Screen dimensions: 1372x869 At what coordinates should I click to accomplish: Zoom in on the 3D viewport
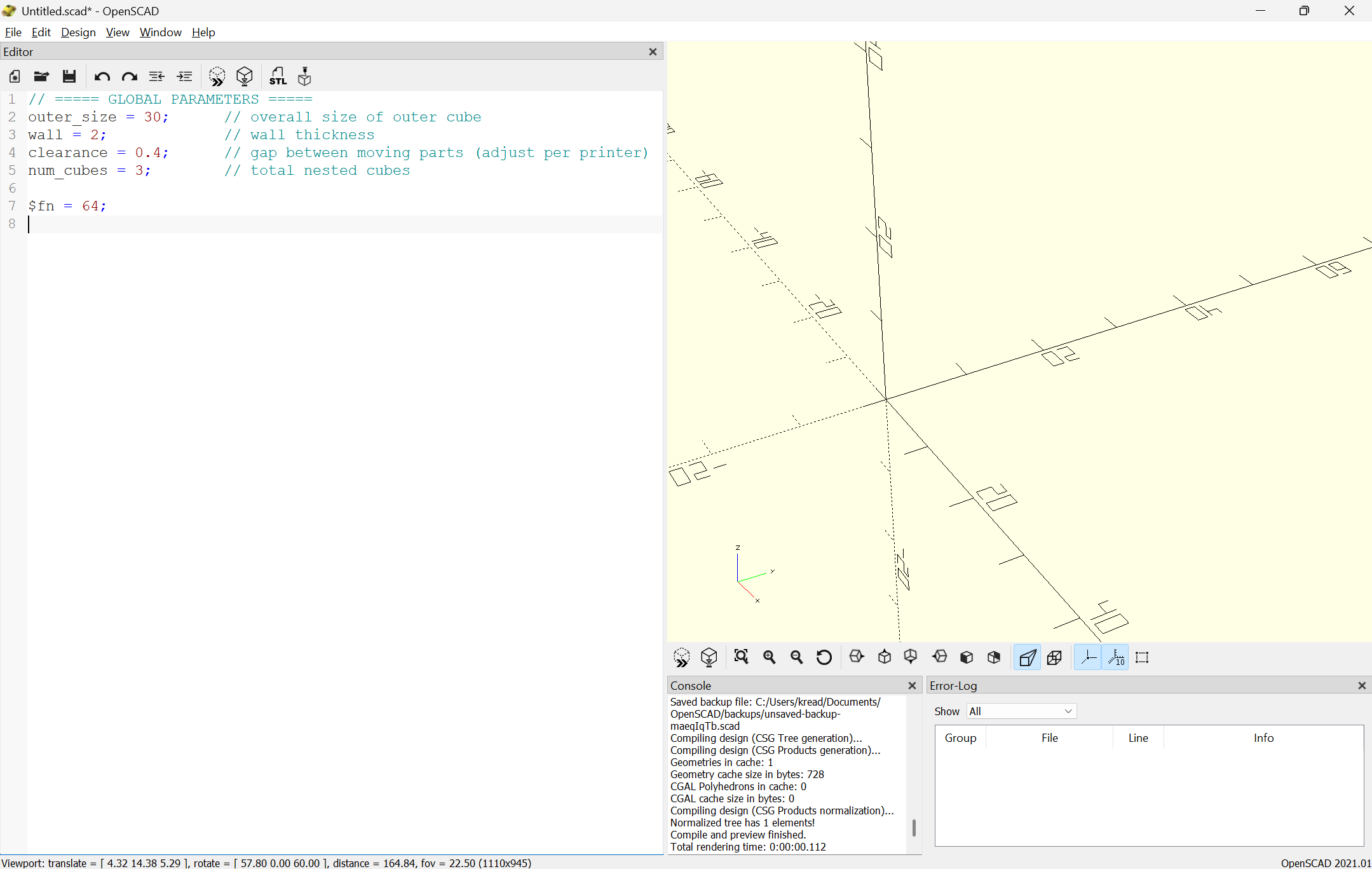770,657
